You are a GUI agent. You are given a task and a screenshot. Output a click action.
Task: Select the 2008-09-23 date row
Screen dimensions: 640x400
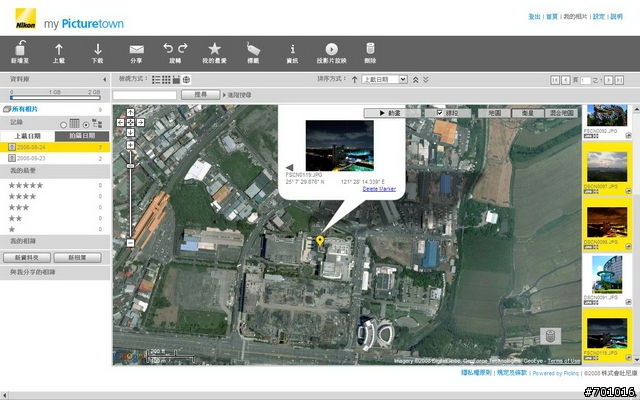[x=55, y=158]
